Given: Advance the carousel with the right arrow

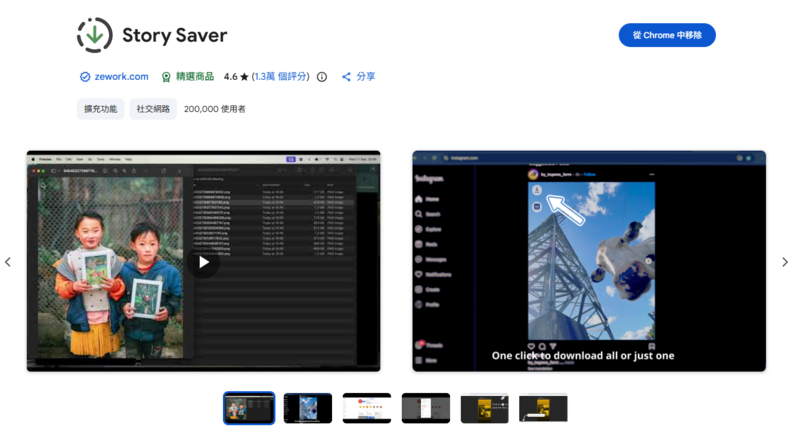Looking at the screenshot, I should 785,262.
